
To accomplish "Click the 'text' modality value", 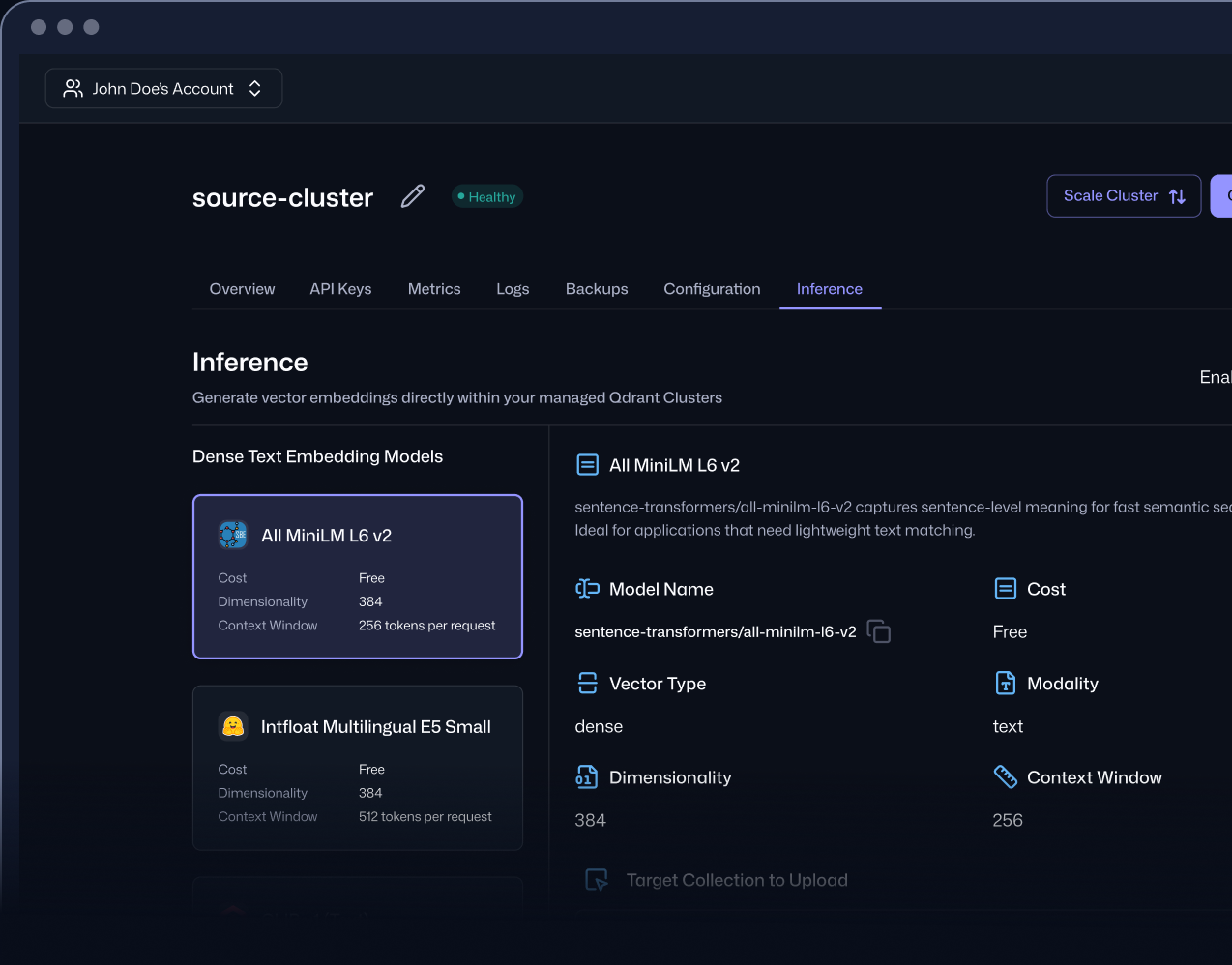I will tap(1008, 726).
